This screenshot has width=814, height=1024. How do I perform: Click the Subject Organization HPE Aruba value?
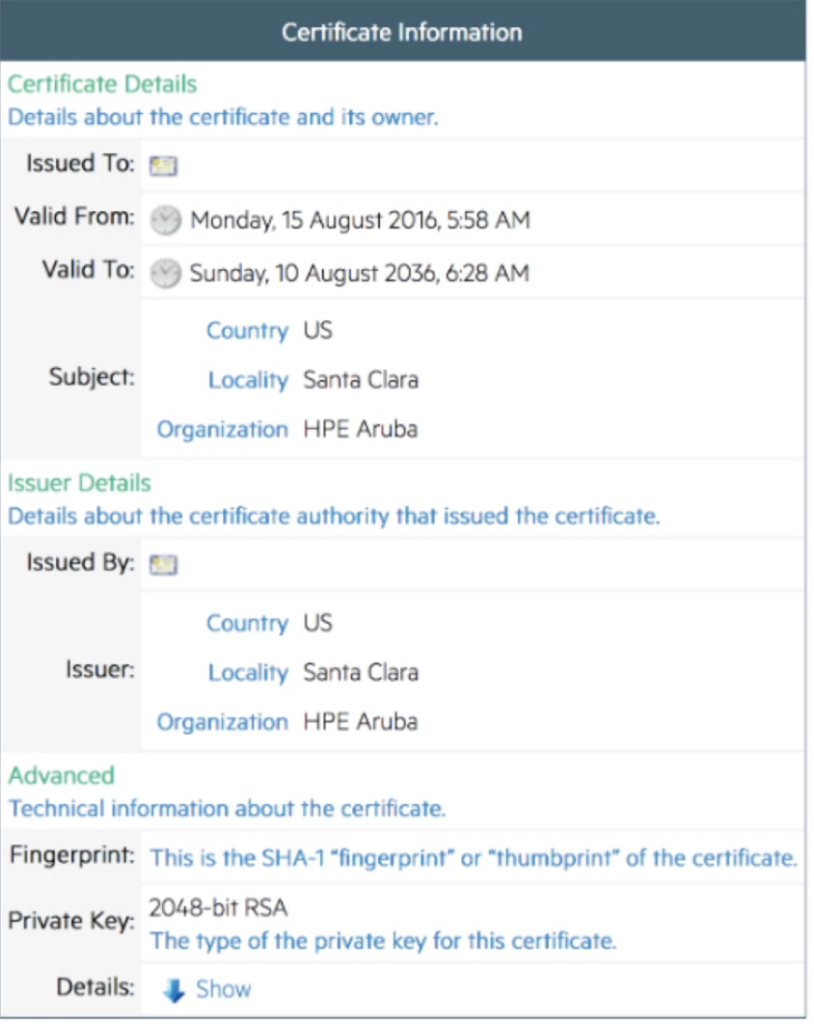click(x=360, y=430)
